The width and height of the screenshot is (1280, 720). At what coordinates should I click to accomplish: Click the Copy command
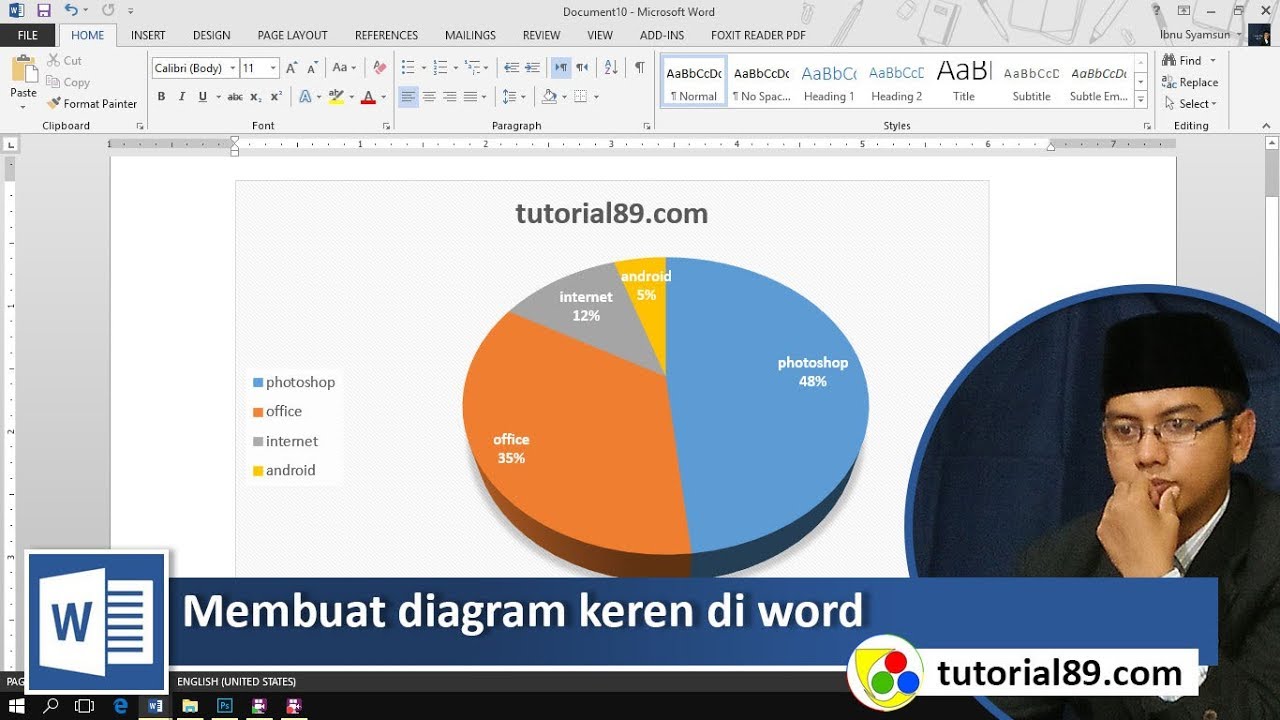coord(68,82)
